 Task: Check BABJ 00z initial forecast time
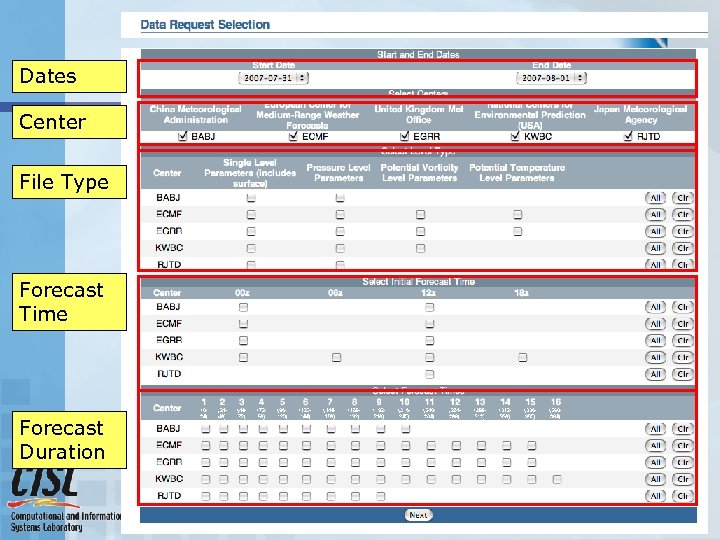click(x=243, y=307)
